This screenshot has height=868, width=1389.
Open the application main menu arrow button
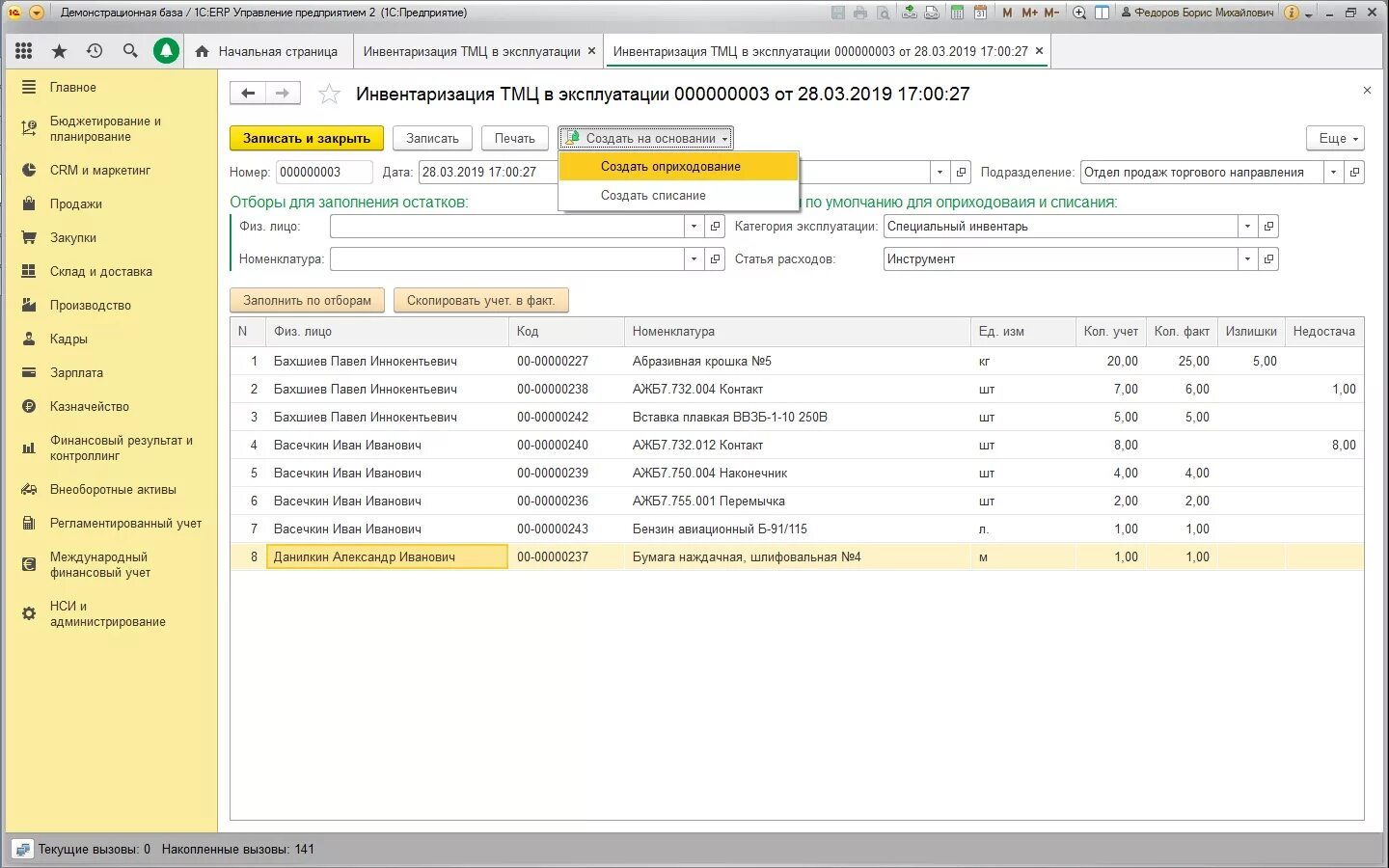pyautogui.click(x=37, y=13)
